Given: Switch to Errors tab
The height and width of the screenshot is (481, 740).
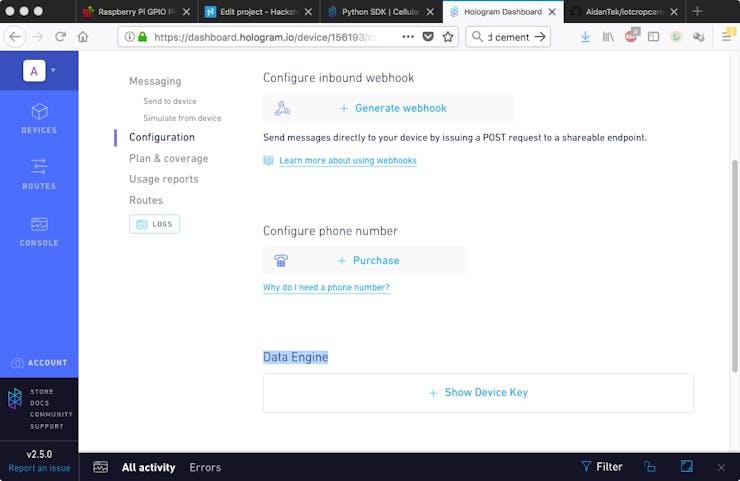Looking at the screenshot, I should tap(205, 467).
